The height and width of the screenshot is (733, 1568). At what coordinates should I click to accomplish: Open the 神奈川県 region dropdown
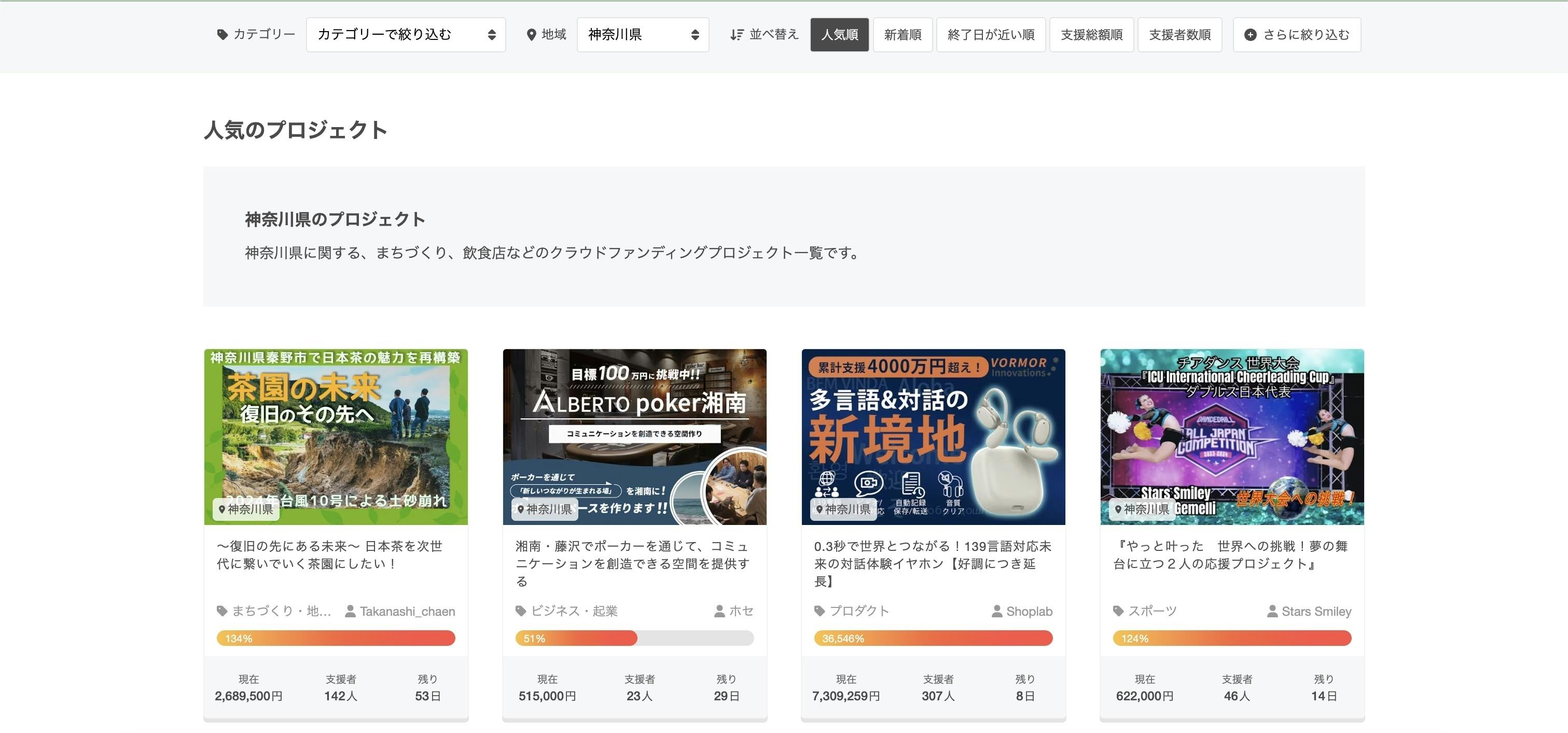642,35
